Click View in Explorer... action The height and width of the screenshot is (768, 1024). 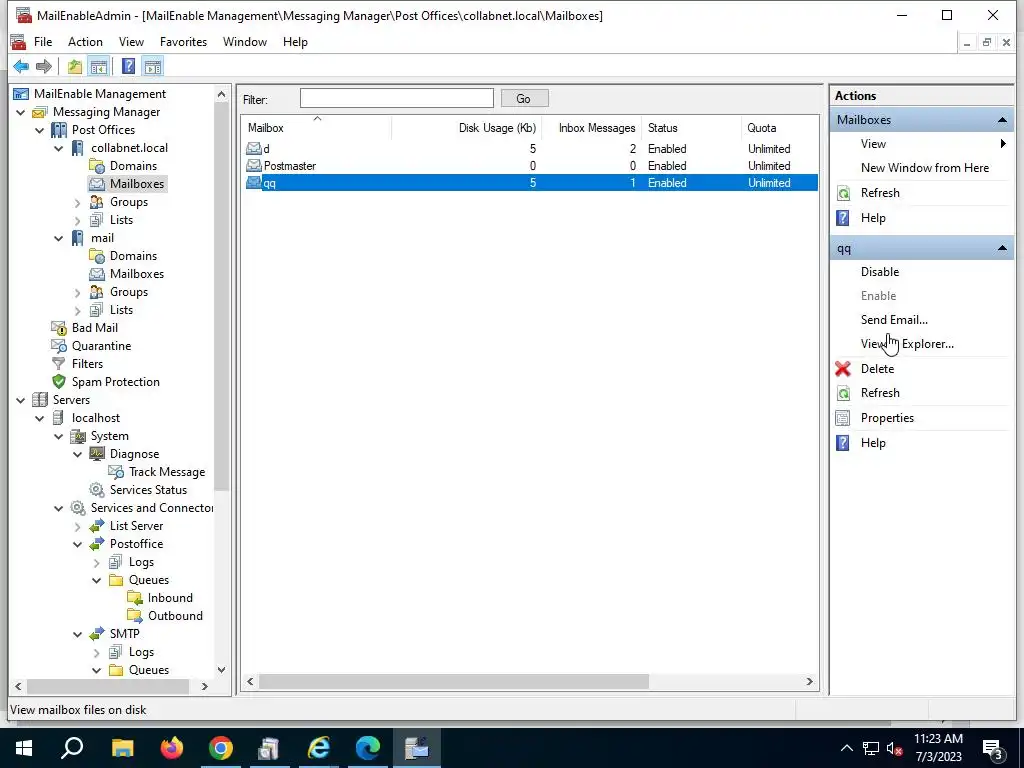907,344
